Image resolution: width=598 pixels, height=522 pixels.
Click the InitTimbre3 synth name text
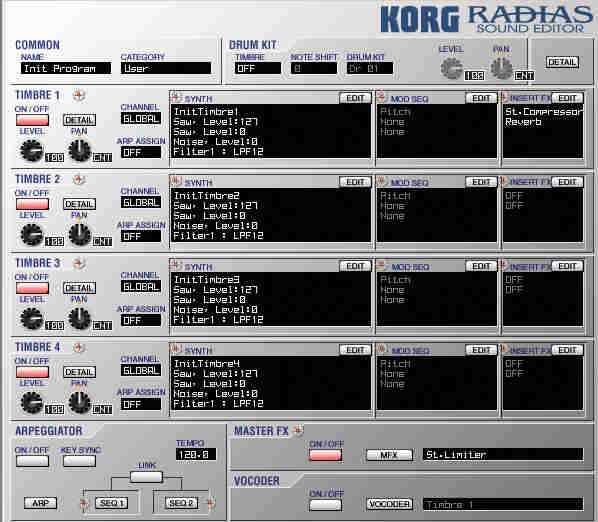pos(206,279)
